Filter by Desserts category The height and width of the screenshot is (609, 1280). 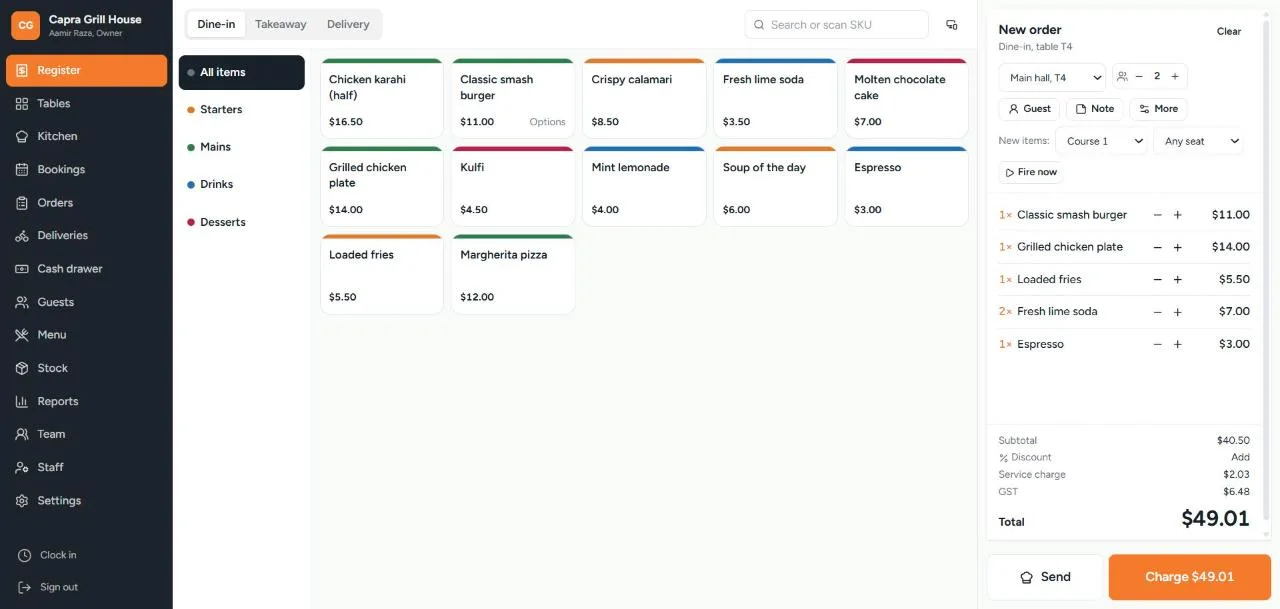click(242, 222)
